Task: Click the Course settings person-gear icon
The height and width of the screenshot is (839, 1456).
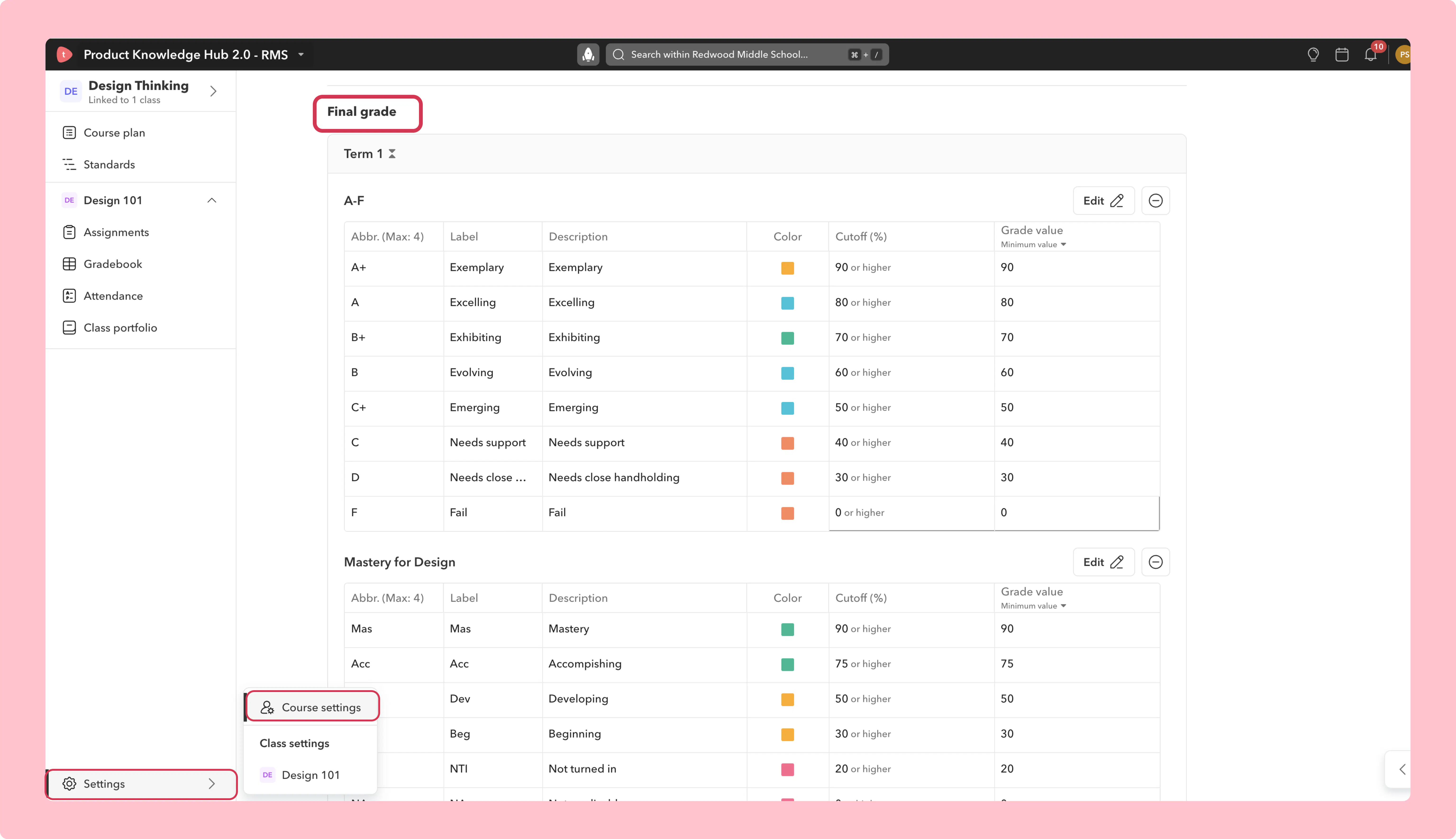Action: (x=267, y=708)
